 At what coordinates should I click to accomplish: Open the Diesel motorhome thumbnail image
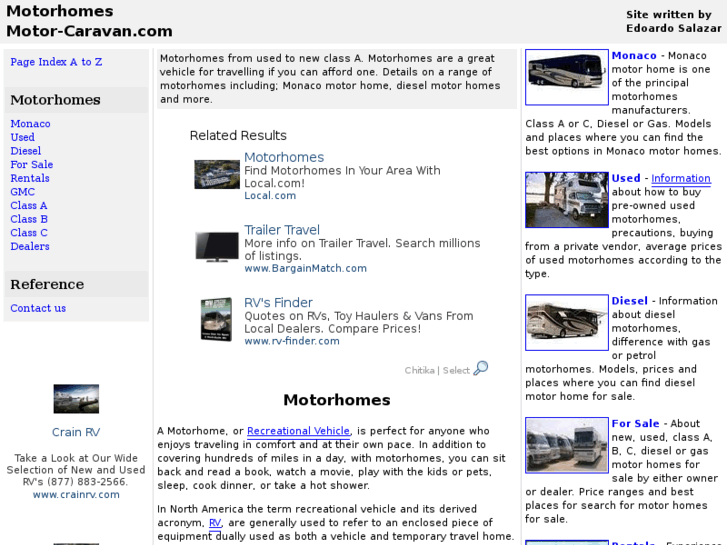pyautogui.click(x=567, y=322)
